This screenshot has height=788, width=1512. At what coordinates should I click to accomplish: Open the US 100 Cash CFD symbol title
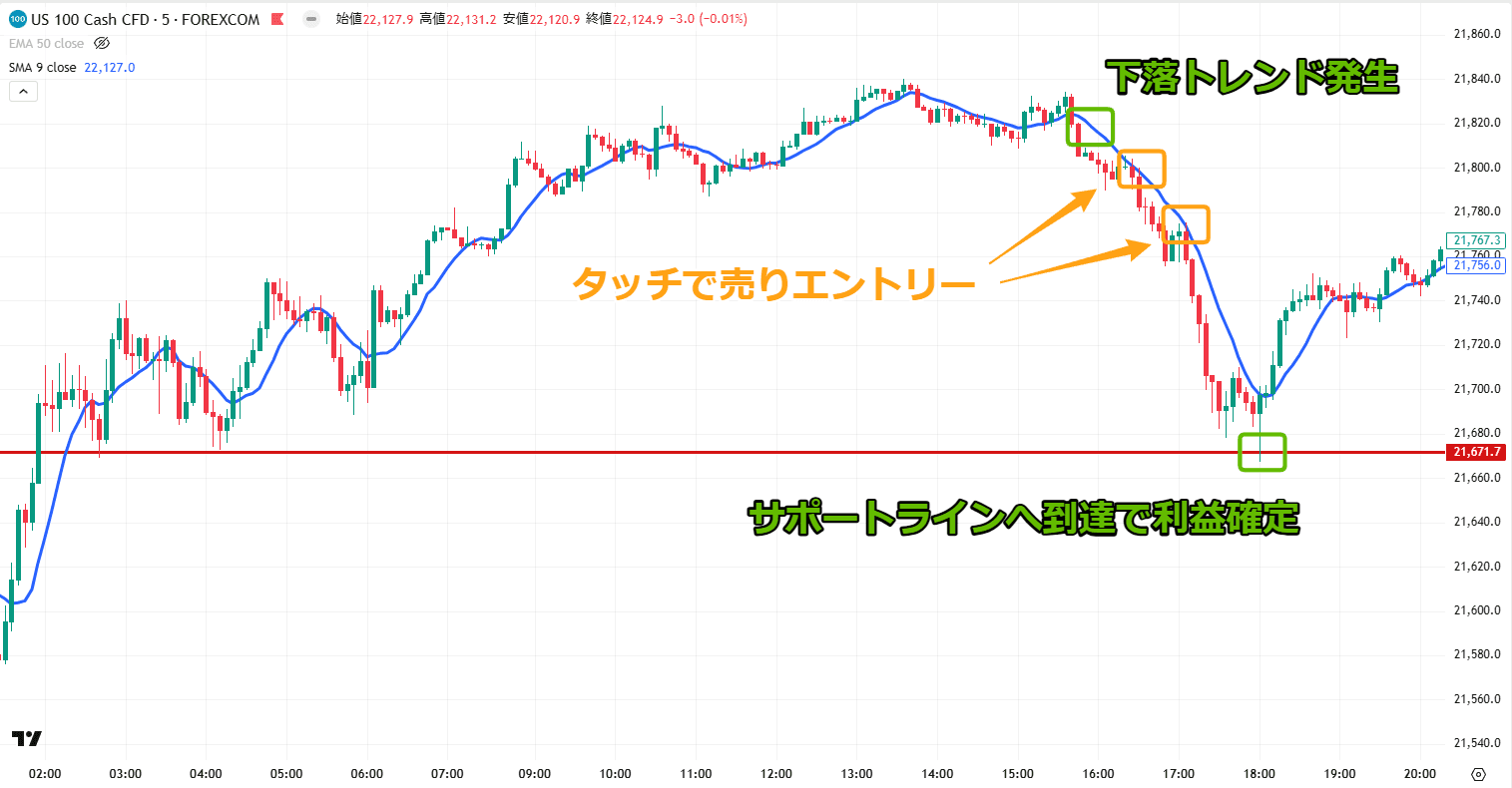point(146,19)
